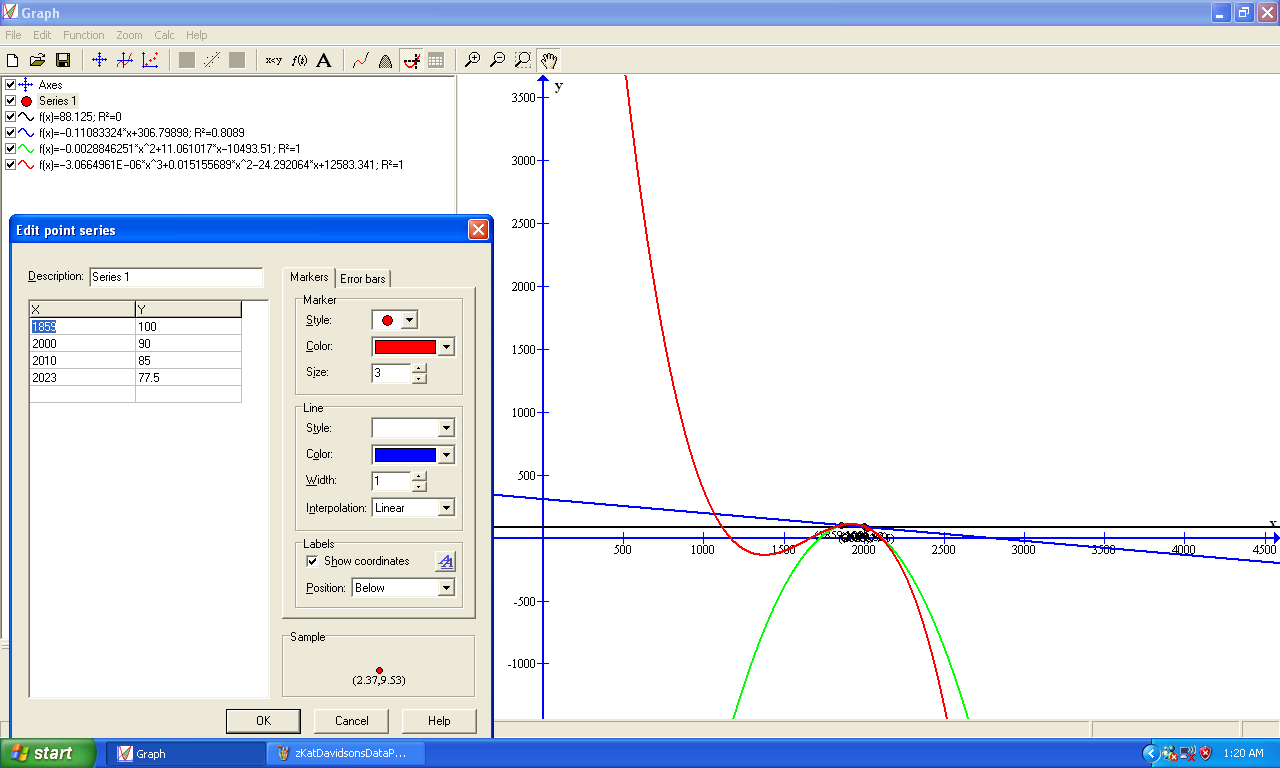Click the f(t) toolbar icon
Screen dimensions: 1280x768
(x=299, y=60)
